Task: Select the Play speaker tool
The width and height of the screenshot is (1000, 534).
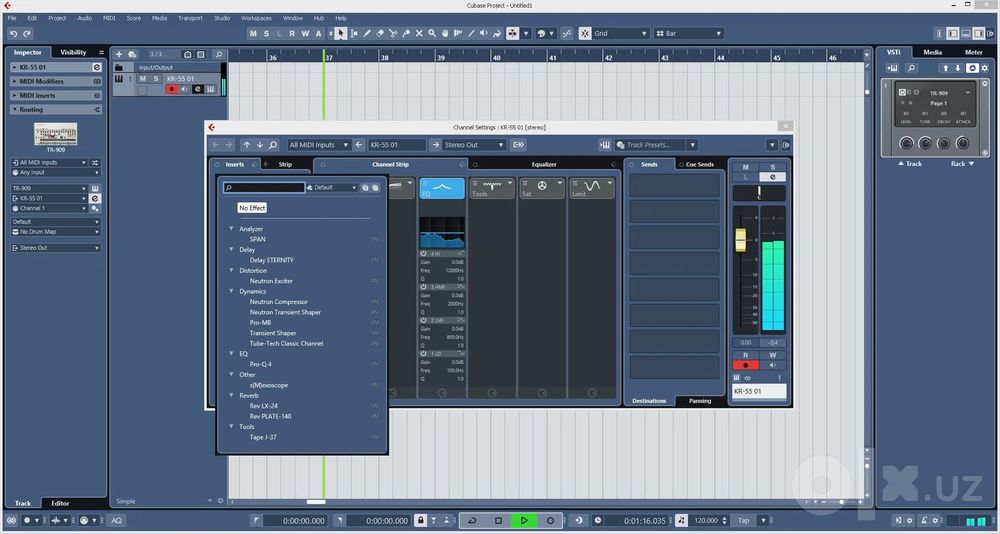Action: click(484, 33)
